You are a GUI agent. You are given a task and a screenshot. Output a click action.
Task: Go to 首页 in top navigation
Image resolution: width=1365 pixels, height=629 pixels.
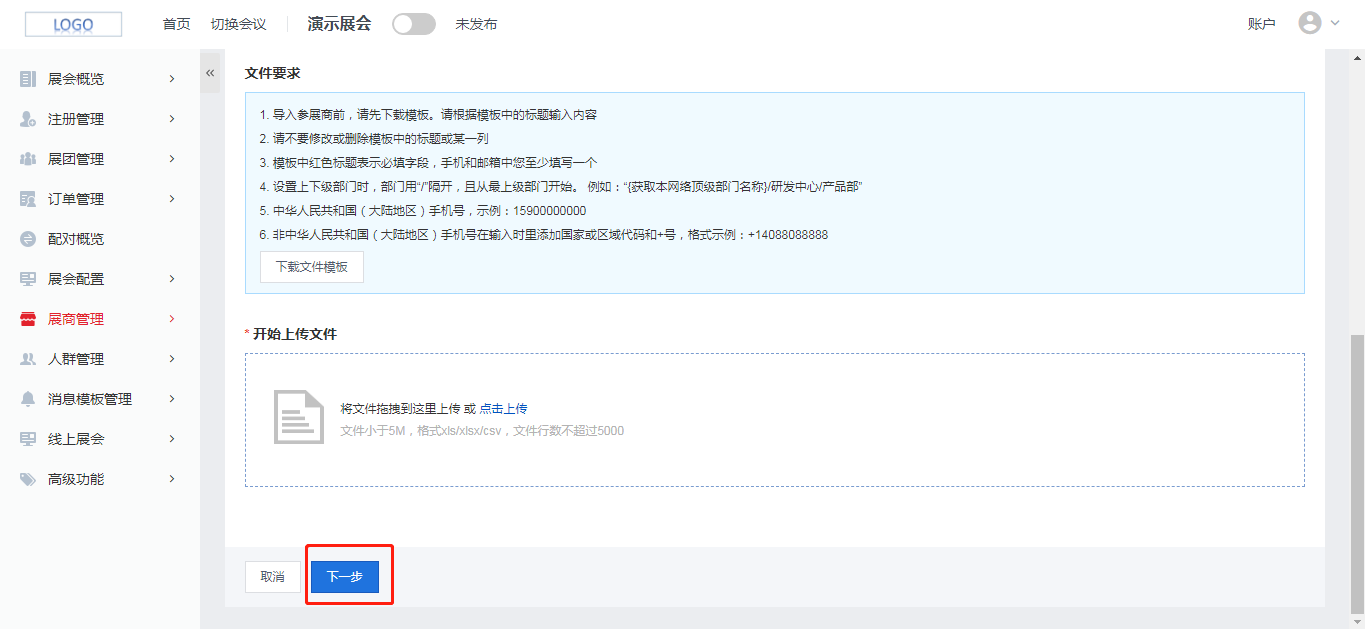pyautogui.click(x=176, y=24)
